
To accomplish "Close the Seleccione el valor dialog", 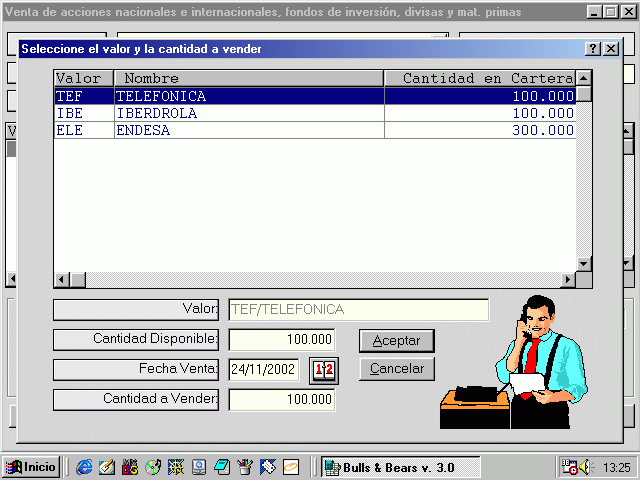I will [611, 49].
